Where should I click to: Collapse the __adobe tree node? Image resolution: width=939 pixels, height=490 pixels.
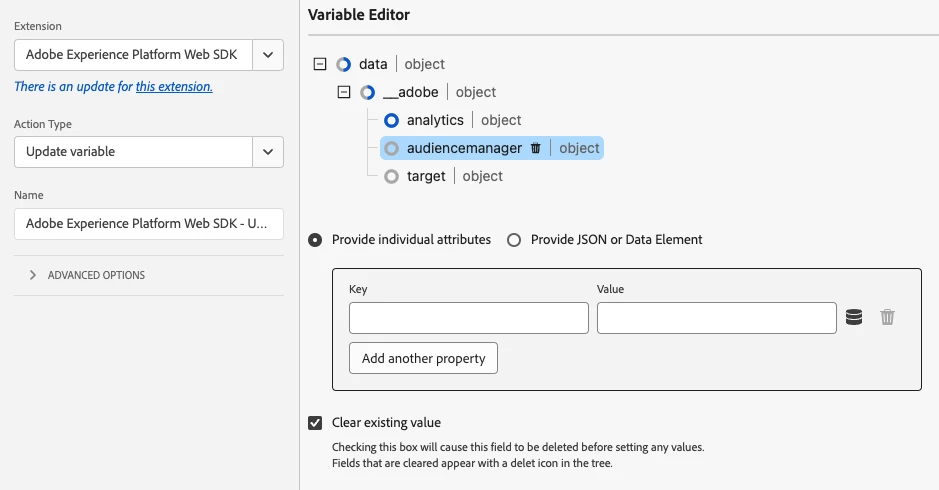point(344,92)
